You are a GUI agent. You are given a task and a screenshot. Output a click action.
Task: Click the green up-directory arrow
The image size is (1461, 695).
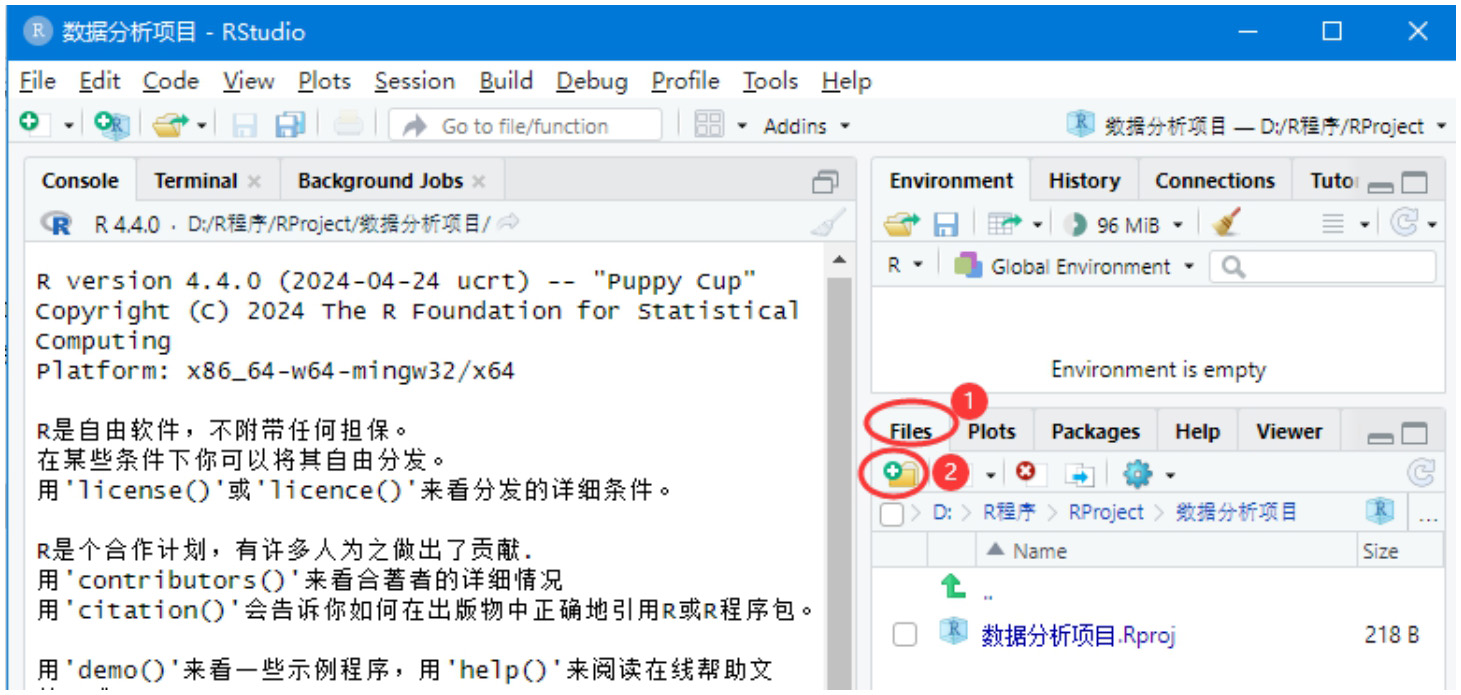(x=953, y=588)
